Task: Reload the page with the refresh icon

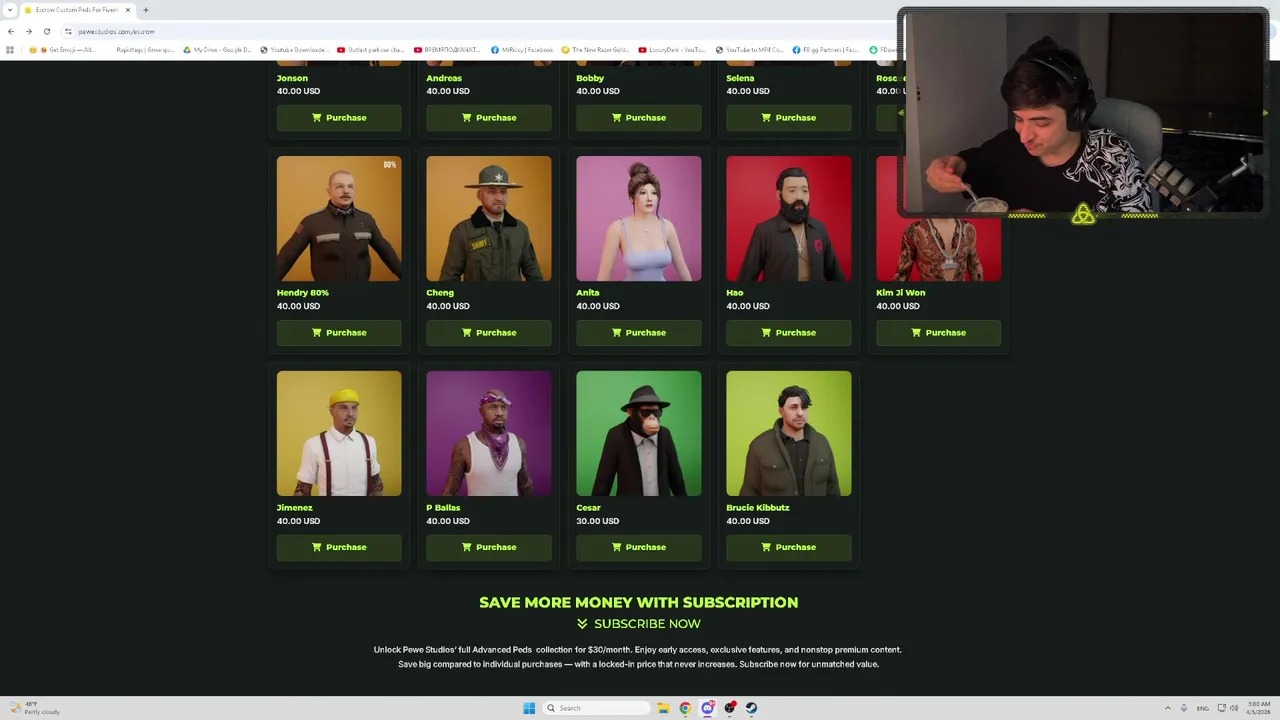Action: (x=47, y=31)
